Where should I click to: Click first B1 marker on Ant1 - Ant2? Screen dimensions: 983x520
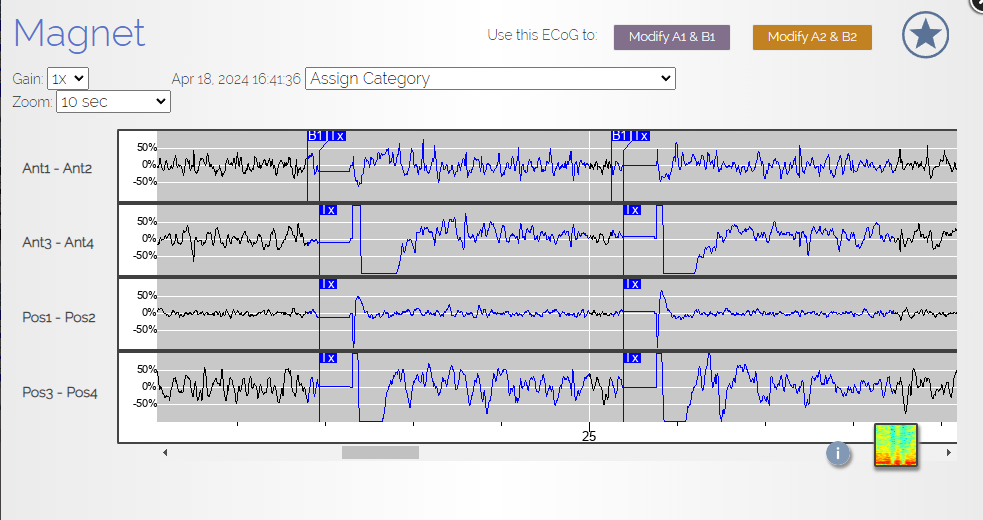pyautogui.click(x=315, y=135)
